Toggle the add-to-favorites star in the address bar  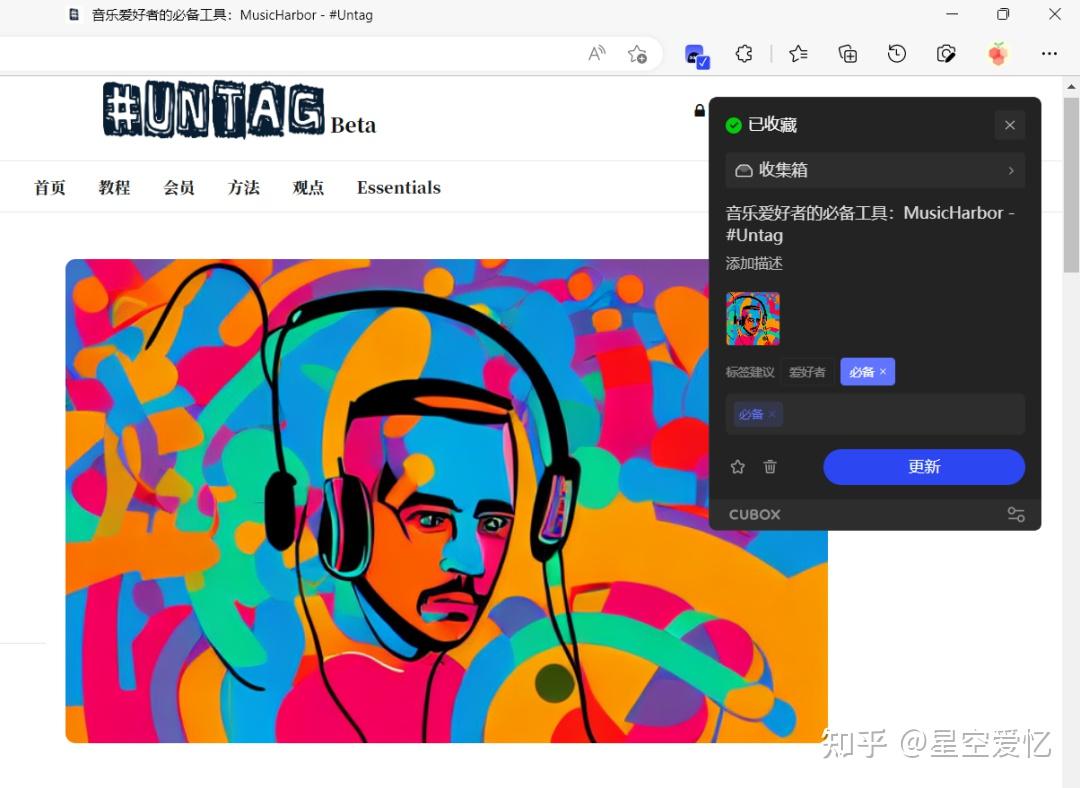(x=638, y=54)
